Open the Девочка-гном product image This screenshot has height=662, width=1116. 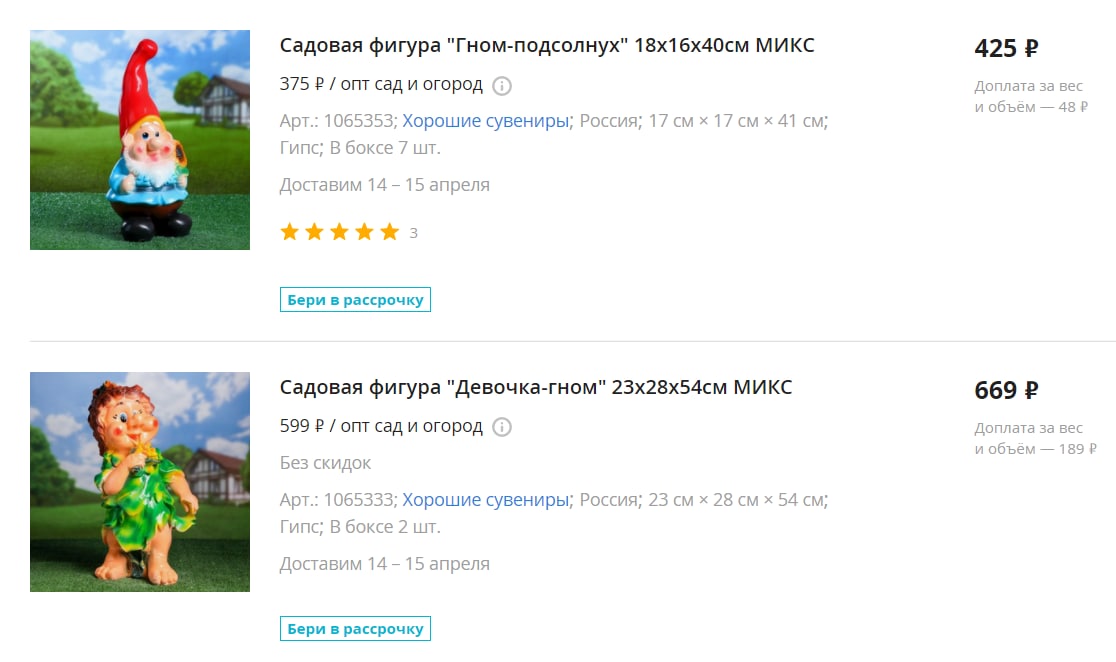coord(140,482)
